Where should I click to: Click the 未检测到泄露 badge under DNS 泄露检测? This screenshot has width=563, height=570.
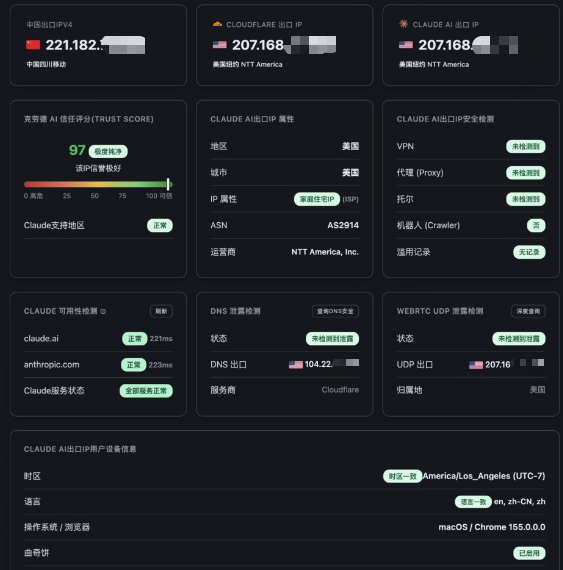tap(332, 338)
